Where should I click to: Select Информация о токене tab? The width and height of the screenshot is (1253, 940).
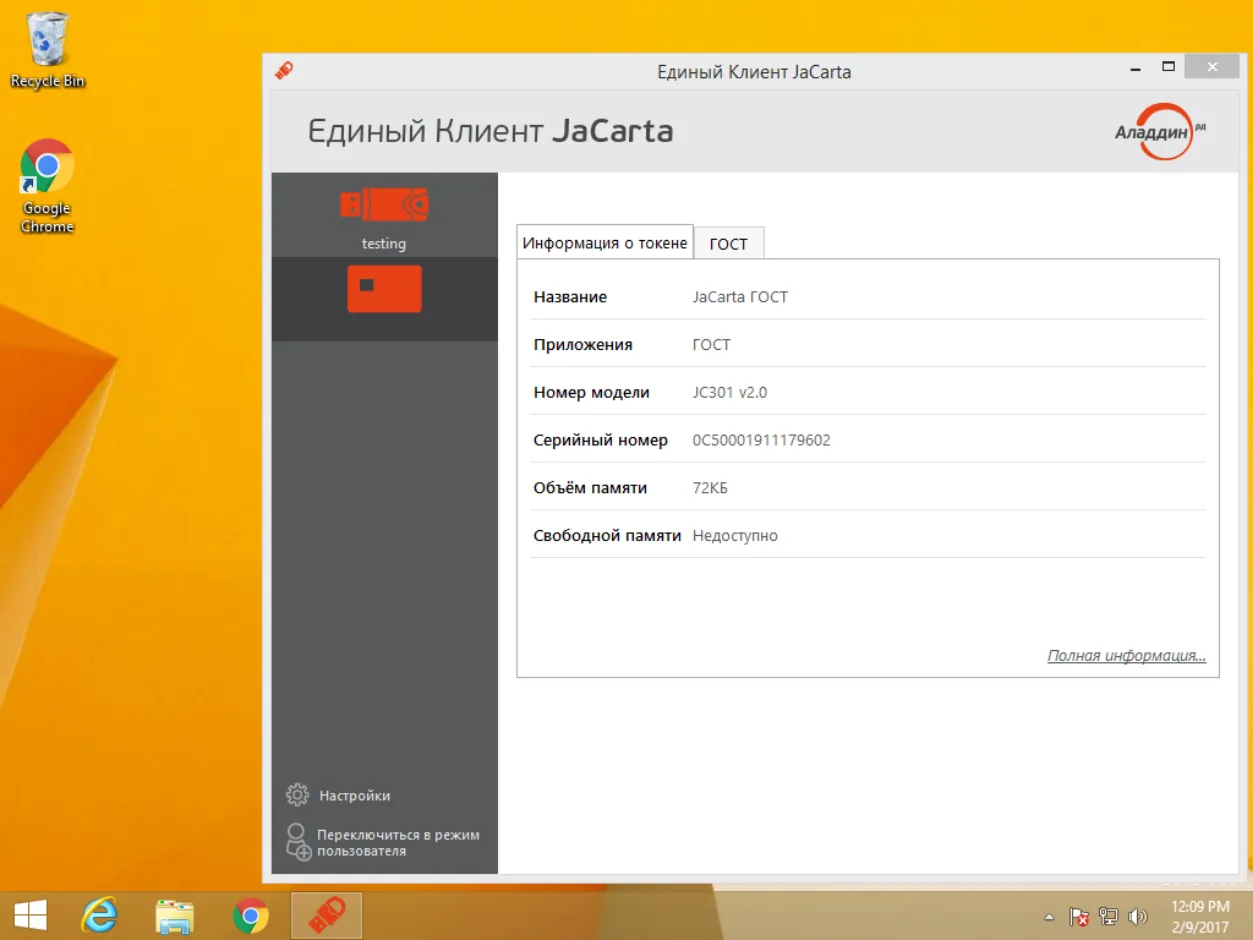tap(605, 242)
